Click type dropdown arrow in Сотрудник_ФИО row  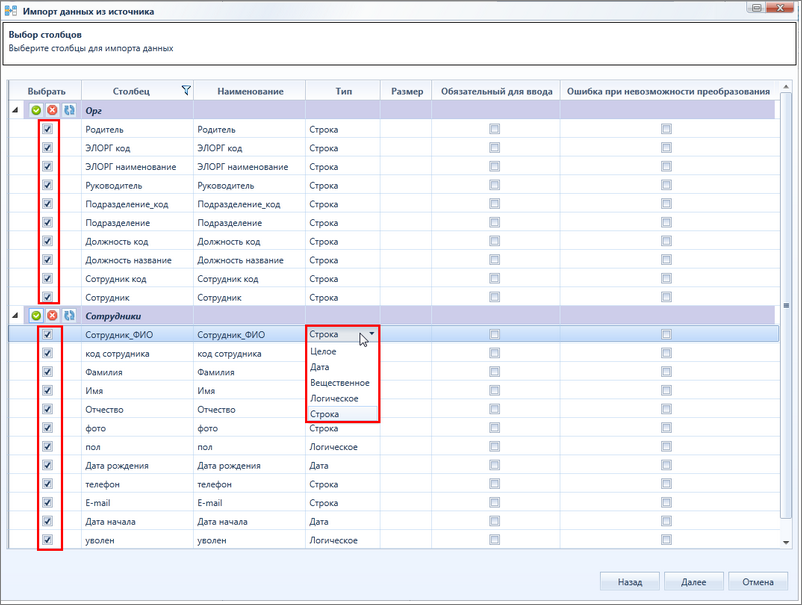pyautogui.click(x=372, y=333)
